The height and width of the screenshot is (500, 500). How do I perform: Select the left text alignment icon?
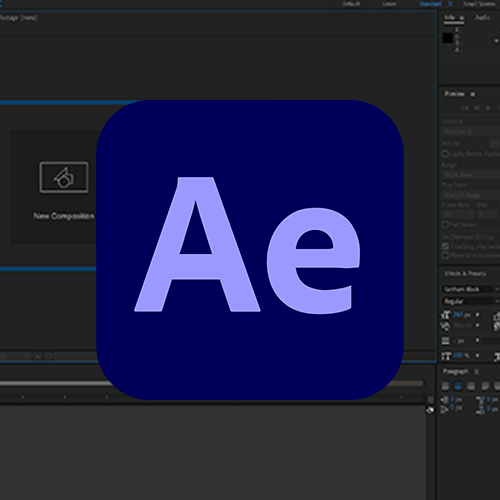tap(445, 386)
